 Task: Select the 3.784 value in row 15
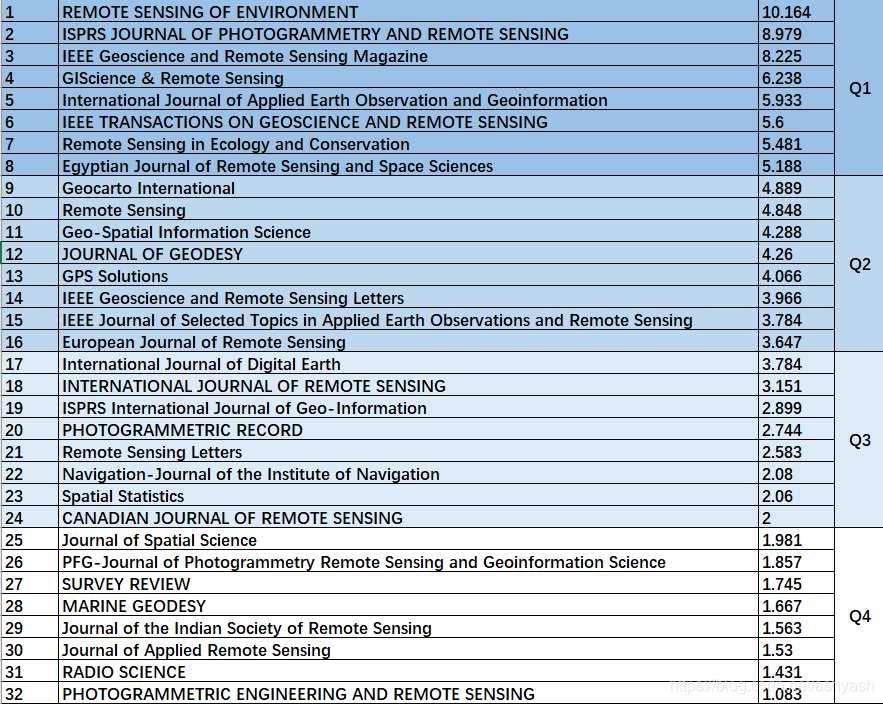click(x=796, y=319)
